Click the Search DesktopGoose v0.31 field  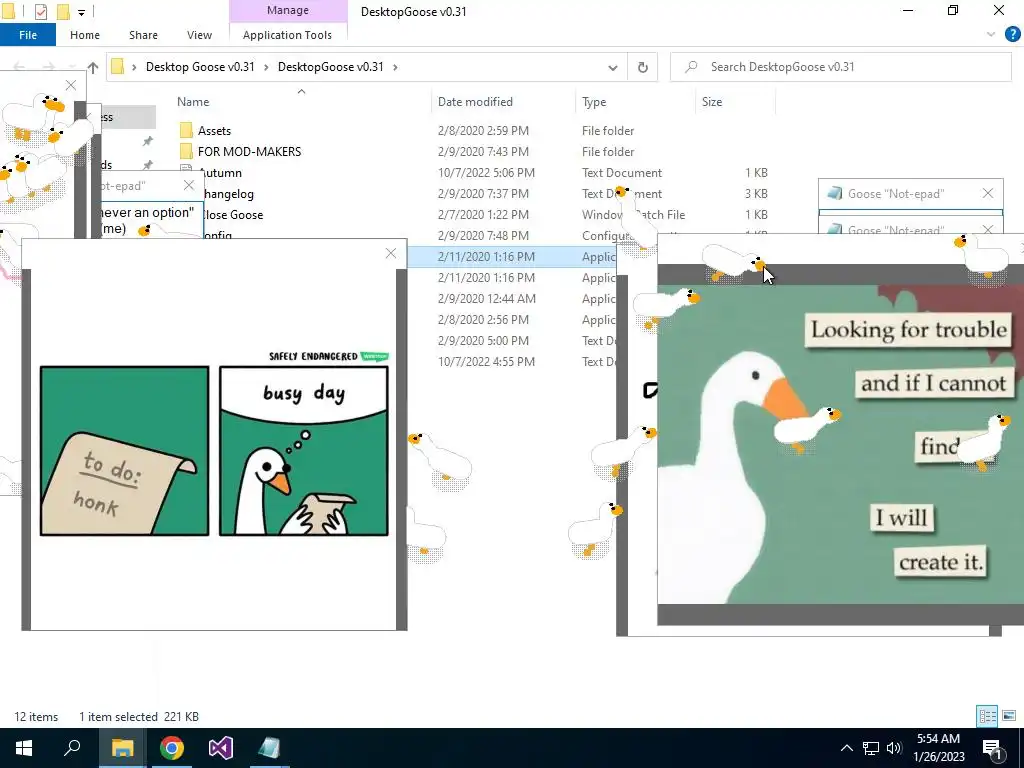[x=841, y=67]
